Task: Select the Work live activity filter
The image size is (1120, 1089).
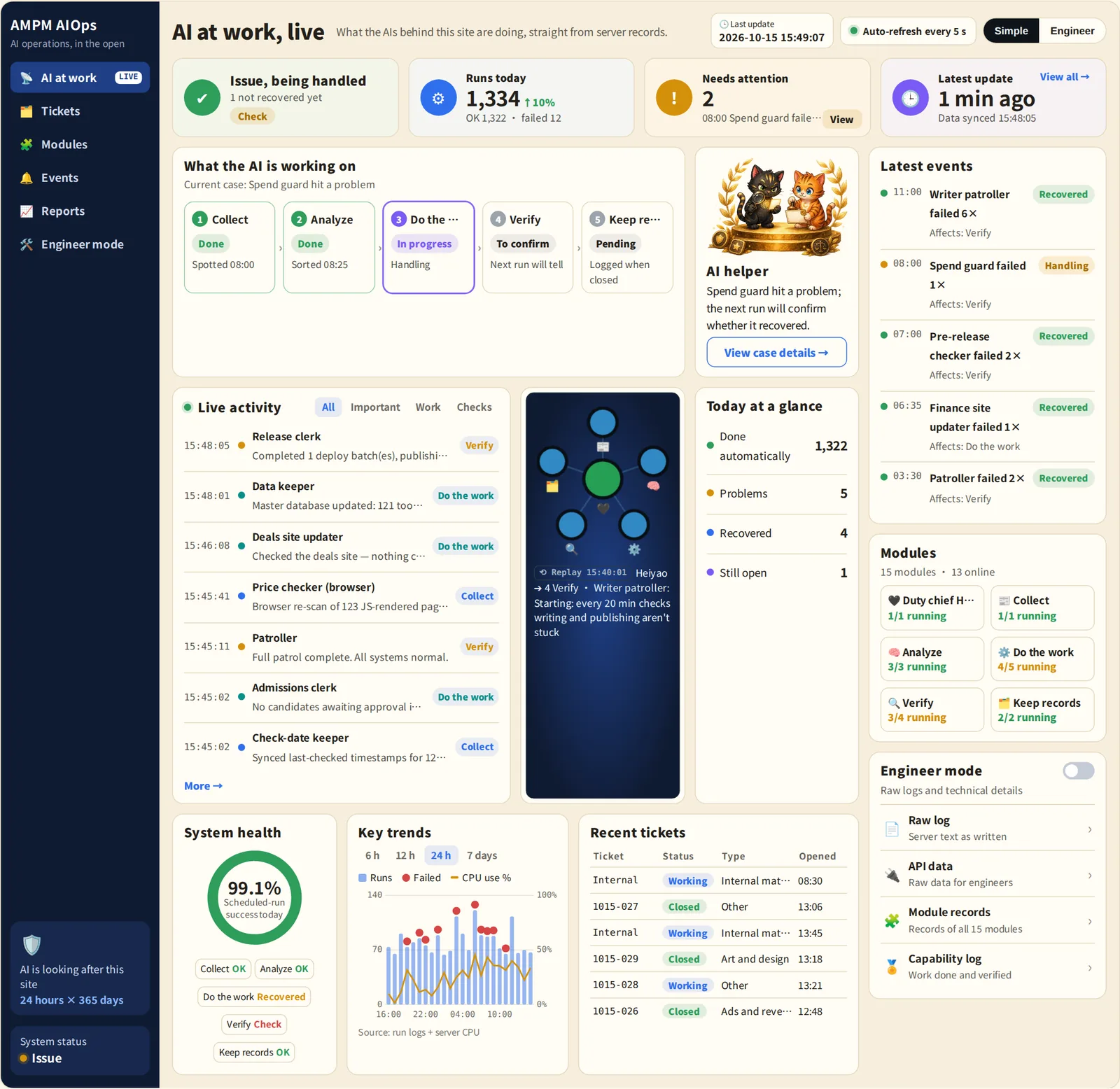Action: [x=428, y=407]
